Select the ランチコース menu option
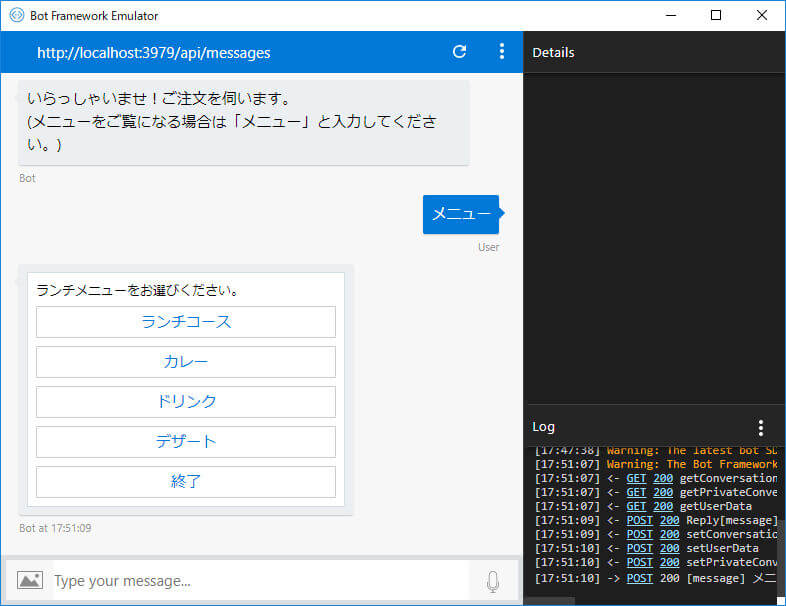The width and height of the screenshot is (786, 606). click(x=186, y=322)
